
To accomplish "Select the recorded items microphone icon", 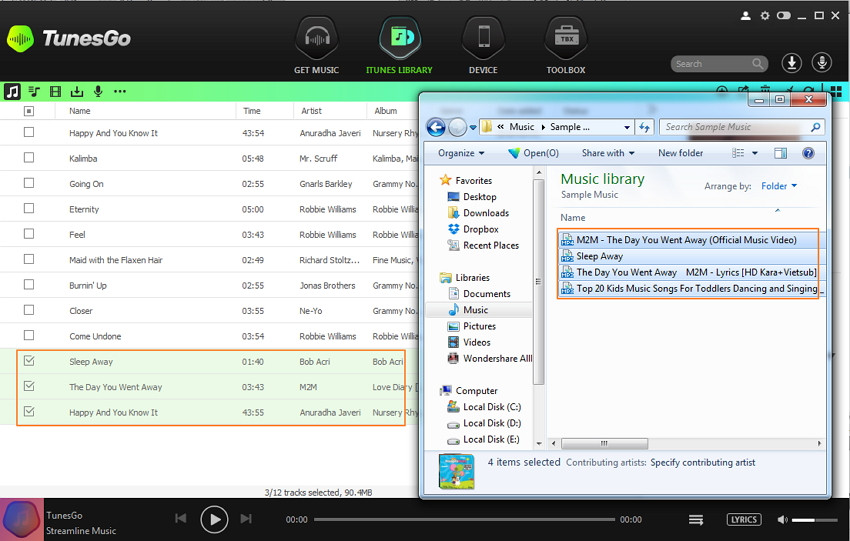I will pos(98,91).
